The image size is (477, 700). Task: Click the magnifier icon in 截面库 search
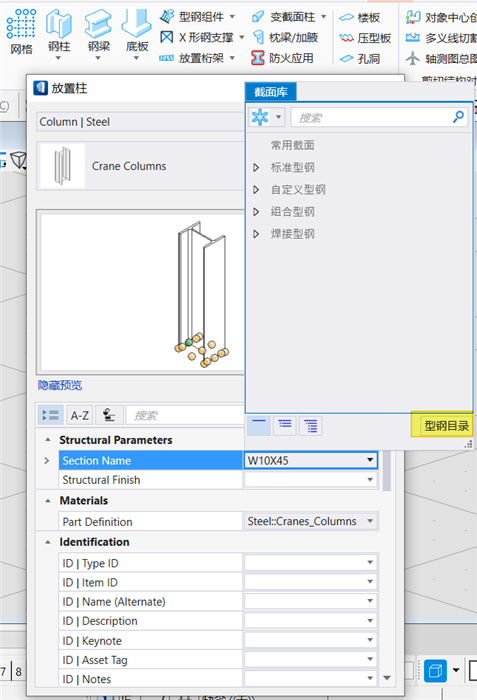point(458,117)
